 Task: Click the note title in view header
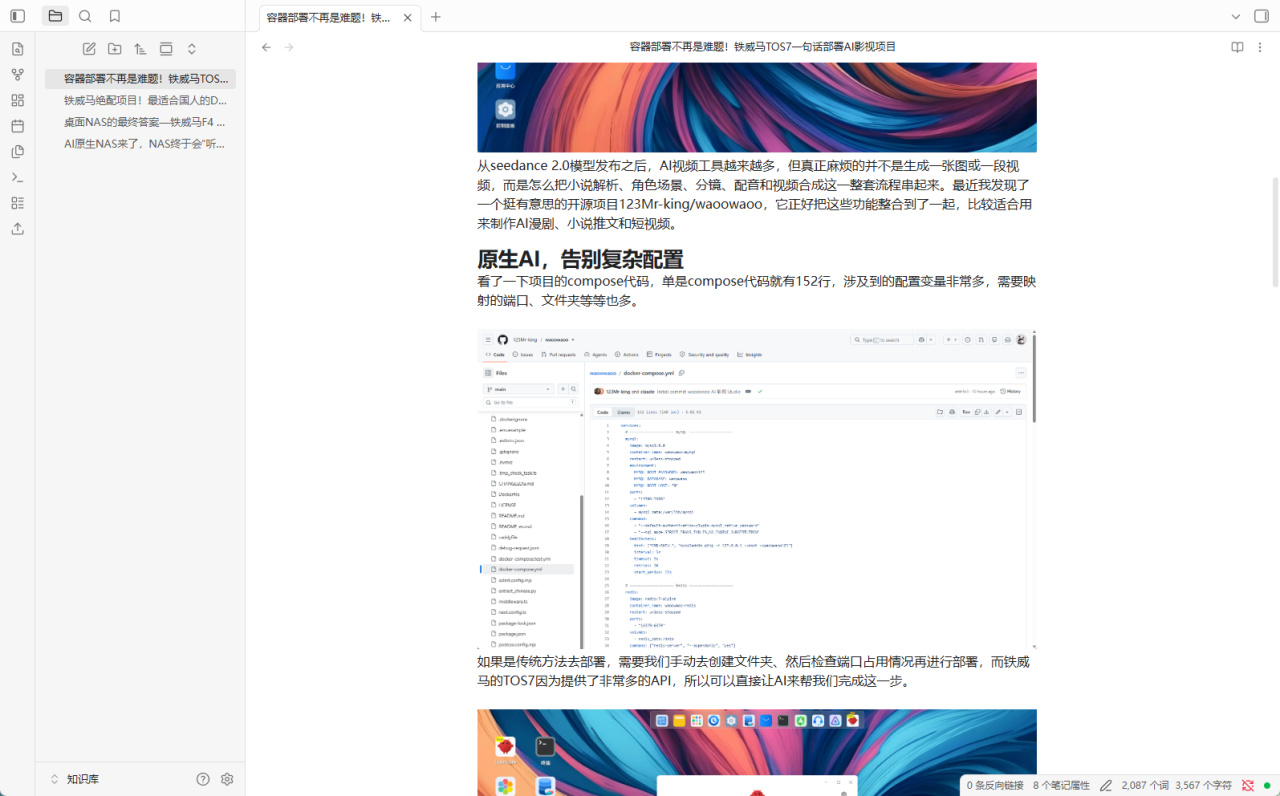tap(763, 47)
